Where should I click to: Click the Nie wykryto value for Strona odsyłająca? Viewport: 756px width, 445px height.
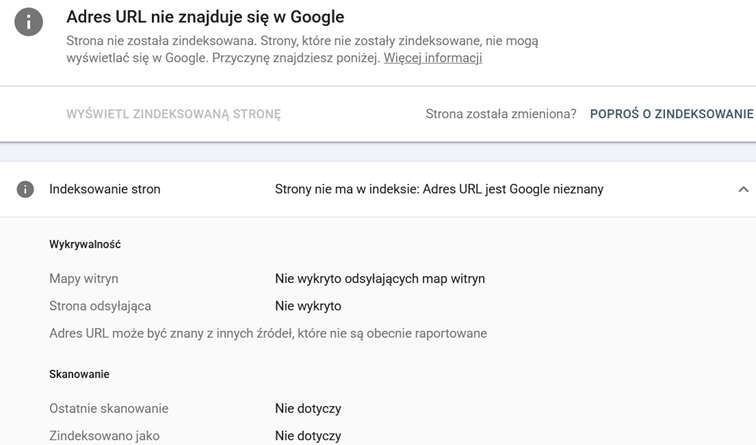coord(308,306)
